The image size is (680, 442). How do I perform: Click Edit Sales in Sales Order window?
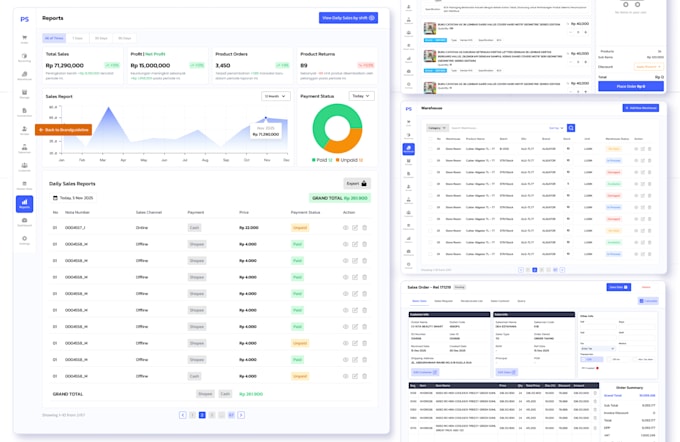coord(507,372)
